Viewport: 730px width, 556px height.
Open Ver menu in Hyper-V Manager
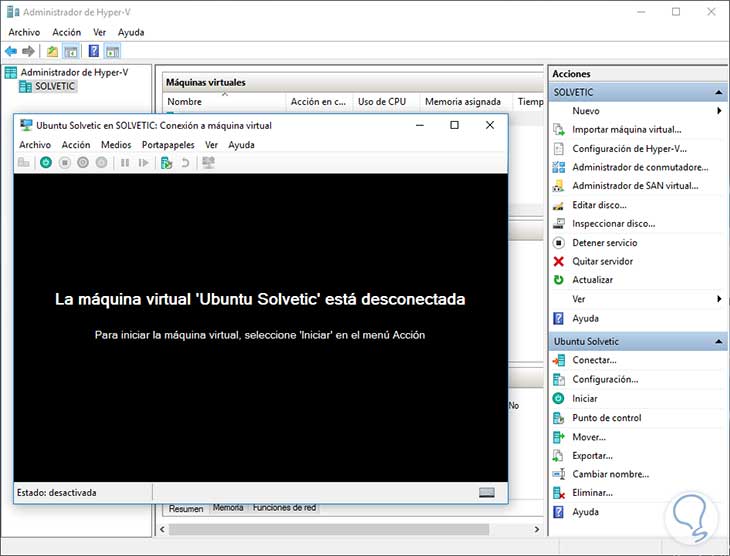tap(100, 32)
